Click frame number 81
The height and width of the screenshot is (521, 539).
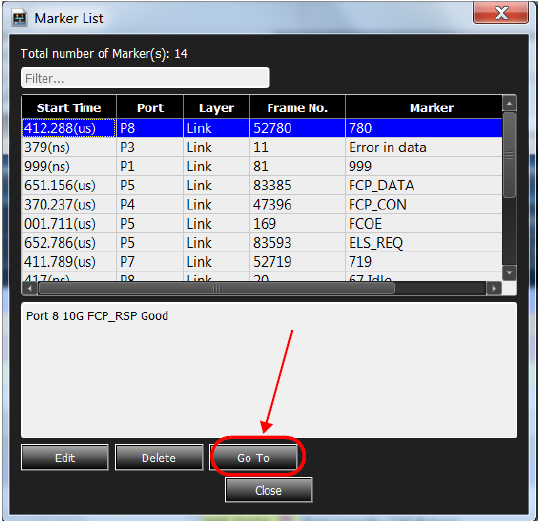[297, 166]
